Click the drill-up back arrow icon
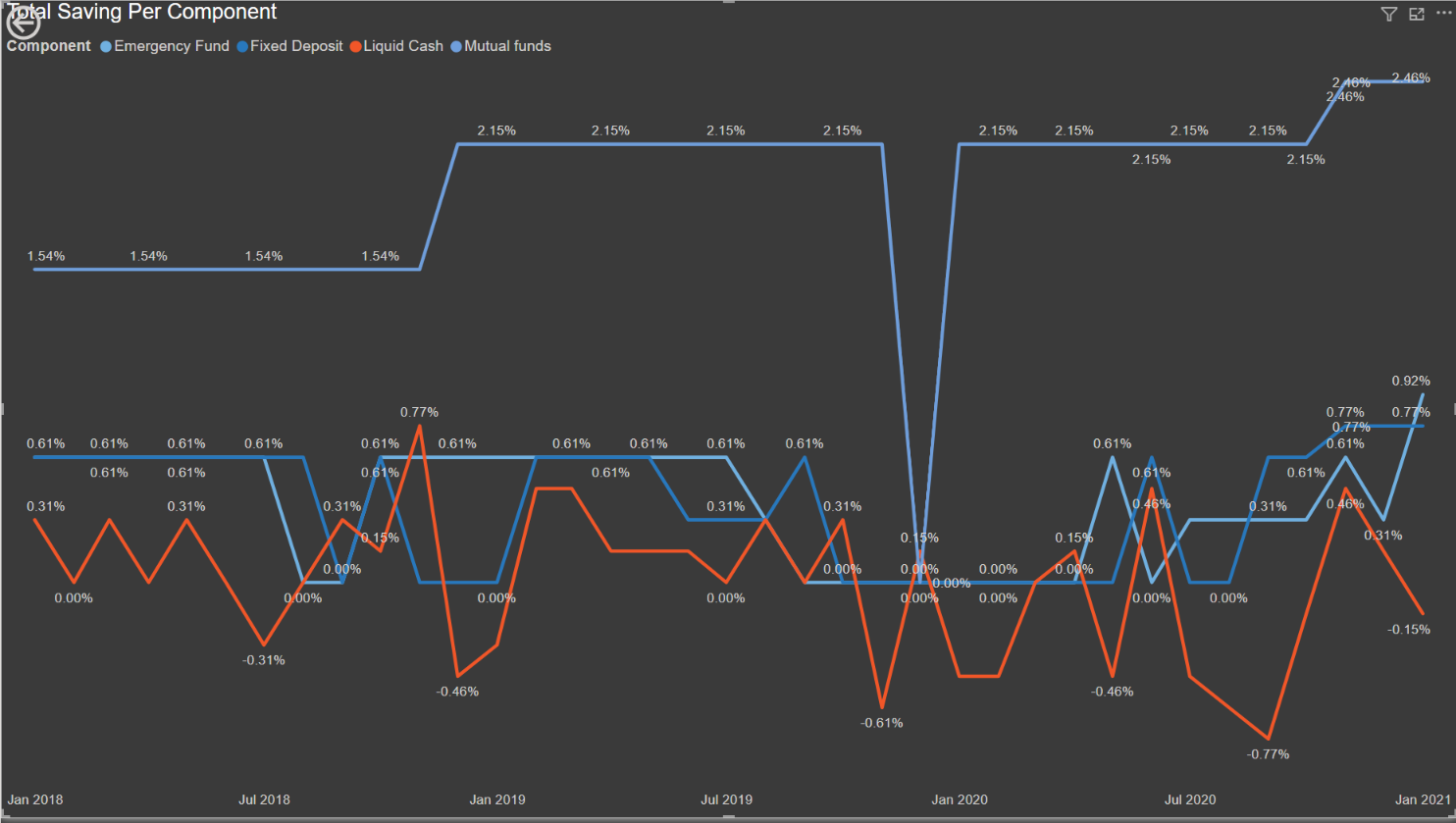The height and width of the screenshot is (823, 1456). tap(22, 22)
